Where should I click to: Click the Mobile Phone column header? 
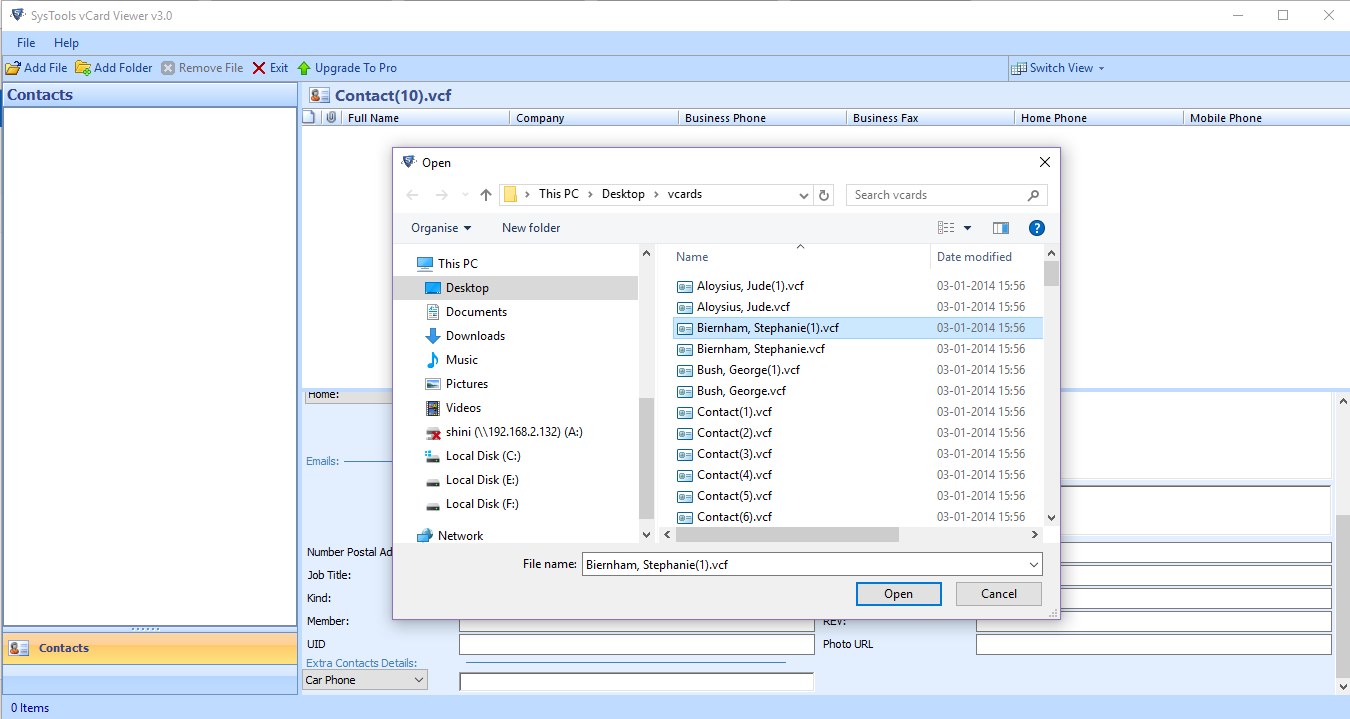click(x=1266, y=117)
